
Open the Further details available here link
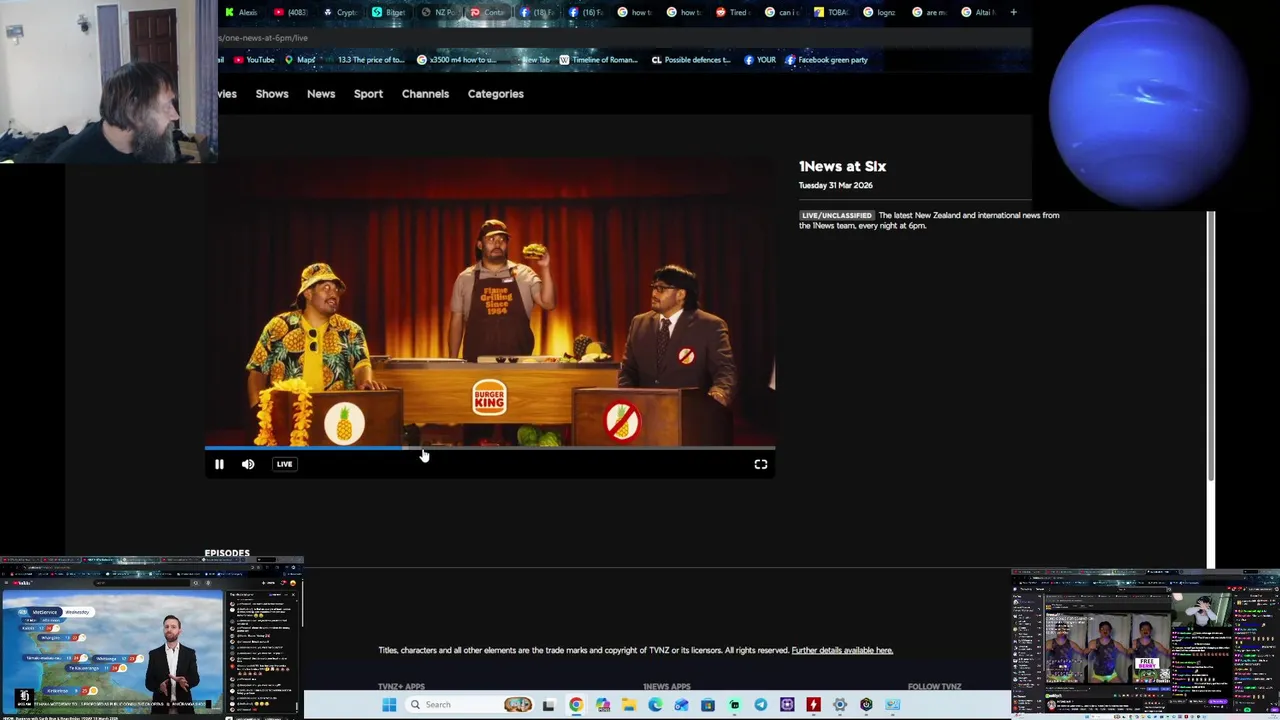842,650
